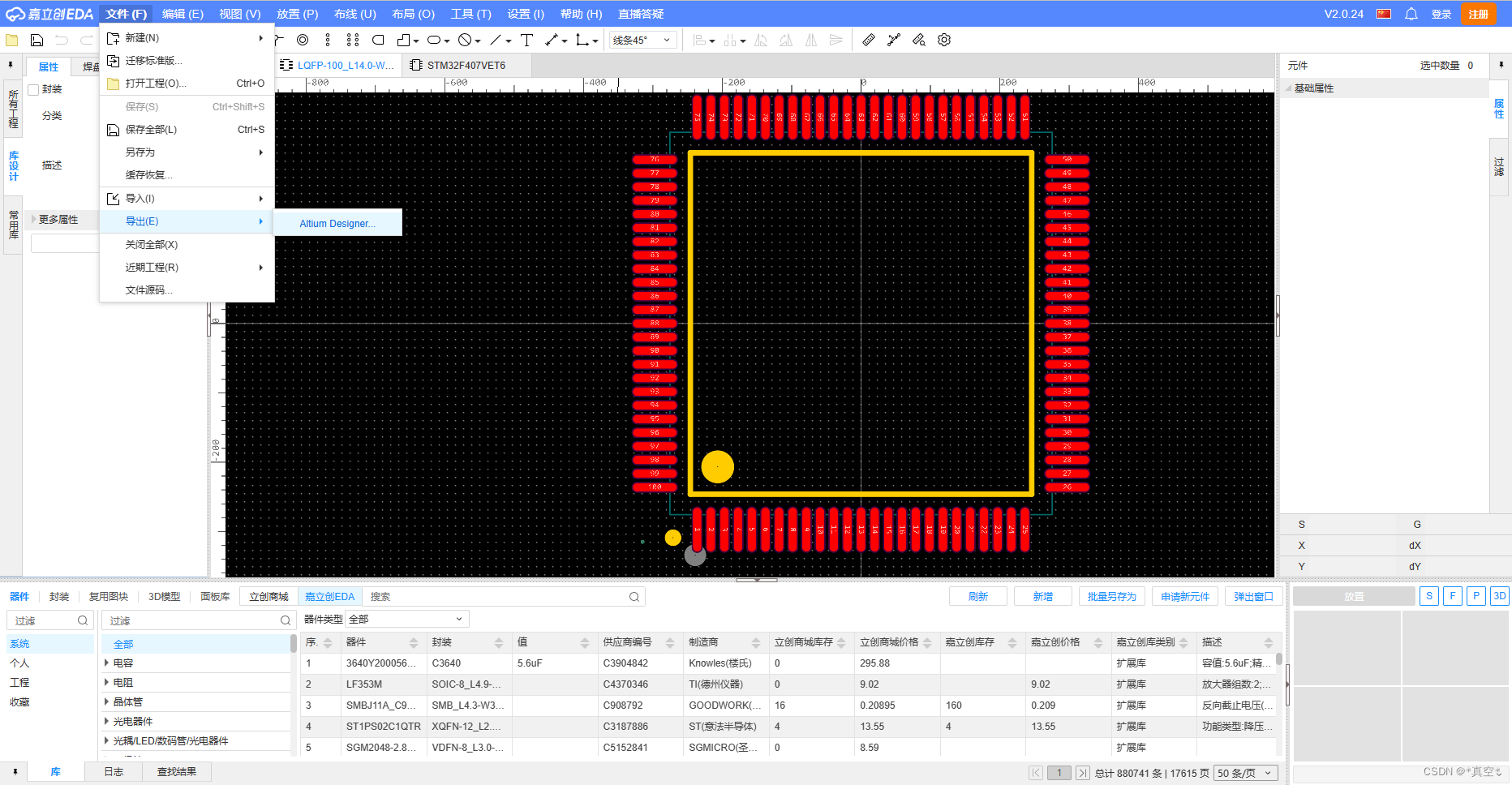The image size is (1512, 785).
Task: Open the notification bell icon
Action: [1411, 14]
